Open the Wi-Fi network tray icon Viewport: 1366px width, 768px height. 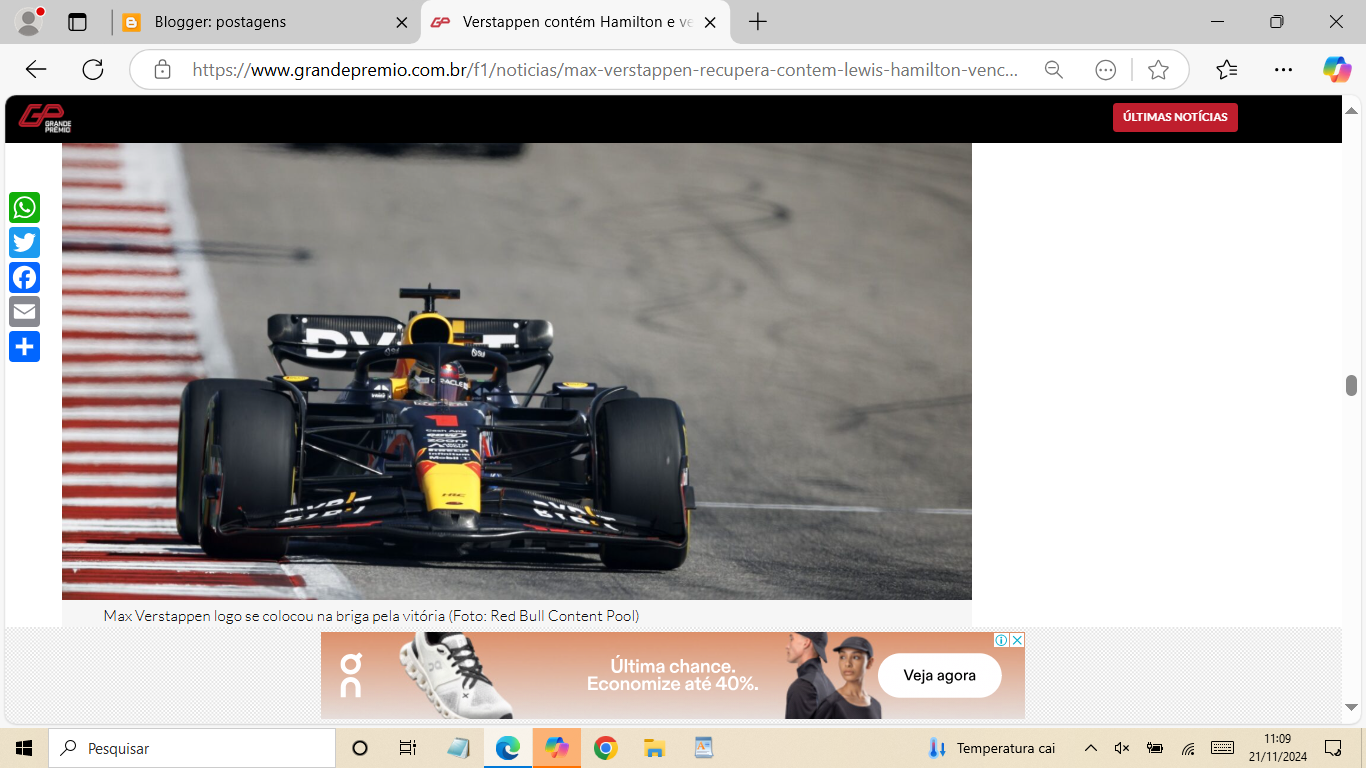pos(1188,748)
